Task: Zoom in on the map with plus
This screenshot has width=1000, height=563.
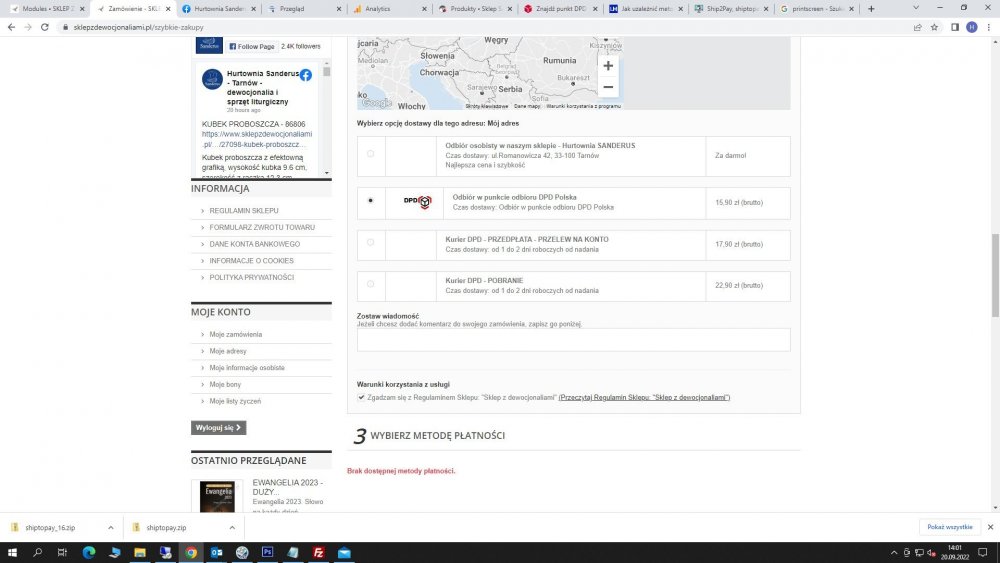Action: pyautogui.click(x=608, y=66)
